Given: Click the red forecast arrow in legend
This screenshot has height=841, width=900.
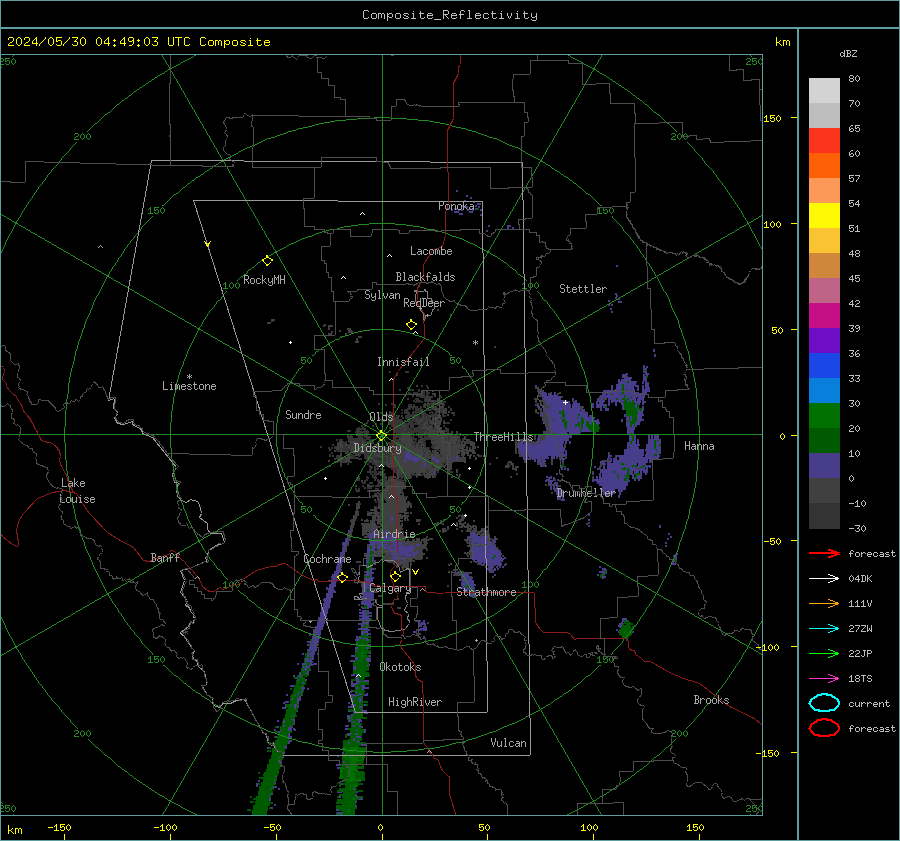Looking at the screenshot, I should pyautogui.click(x=824, y=553).
